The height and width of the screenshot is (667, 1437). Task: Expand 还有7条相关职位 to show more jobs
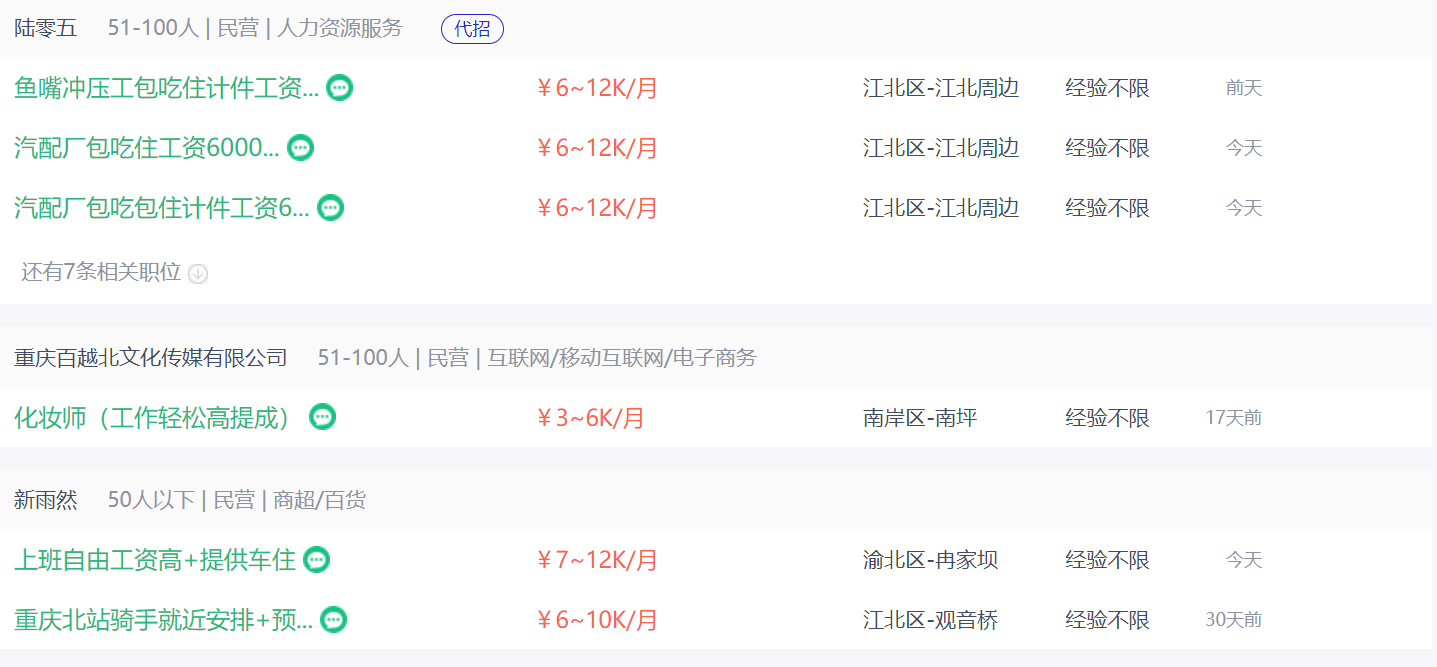click(101, 272)
